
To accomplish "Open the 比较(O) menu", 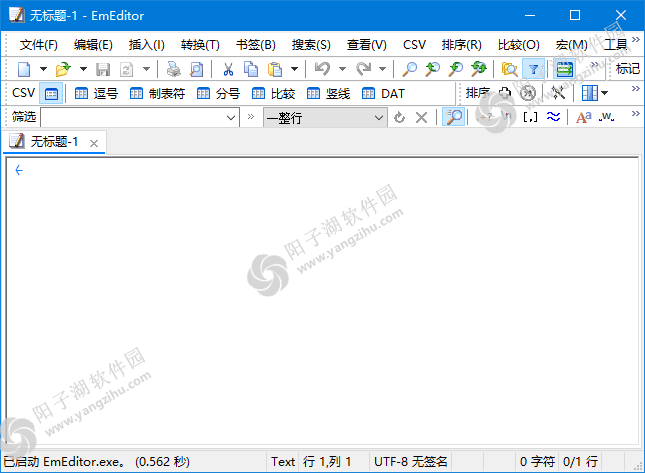I will tap(518, 44).
